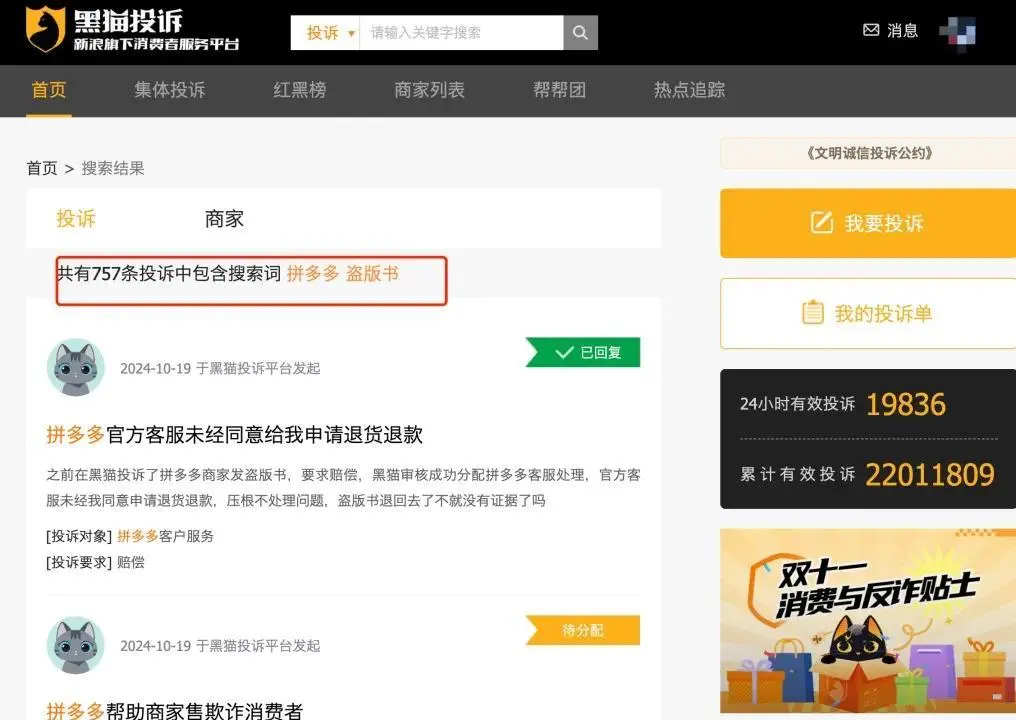Click the 24小时有效投诉 19836 counter
Image resolution: width=1016 pixels, height=720 pixels.
pyautogui.click(x=843, y=404)
